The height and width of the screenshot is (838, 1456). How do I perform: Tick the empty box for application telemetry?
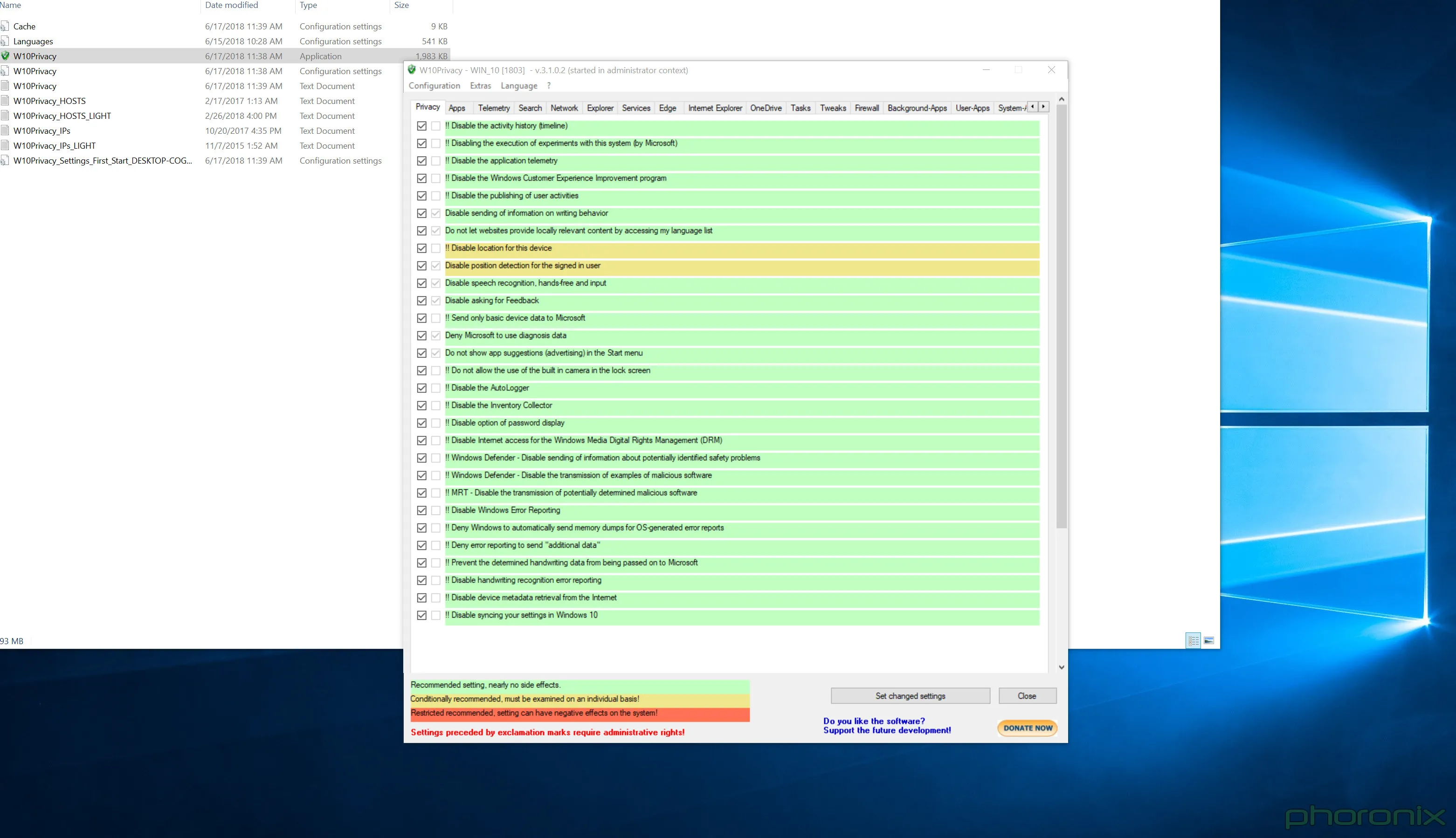tap(436, 161)
